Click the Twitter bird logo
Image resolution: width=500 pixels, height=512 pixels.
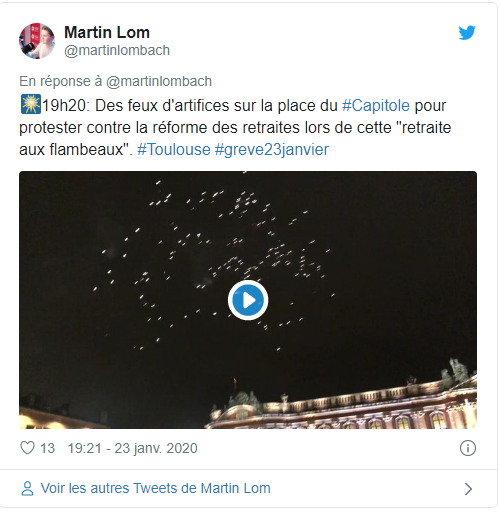click(x=467, y=32)
